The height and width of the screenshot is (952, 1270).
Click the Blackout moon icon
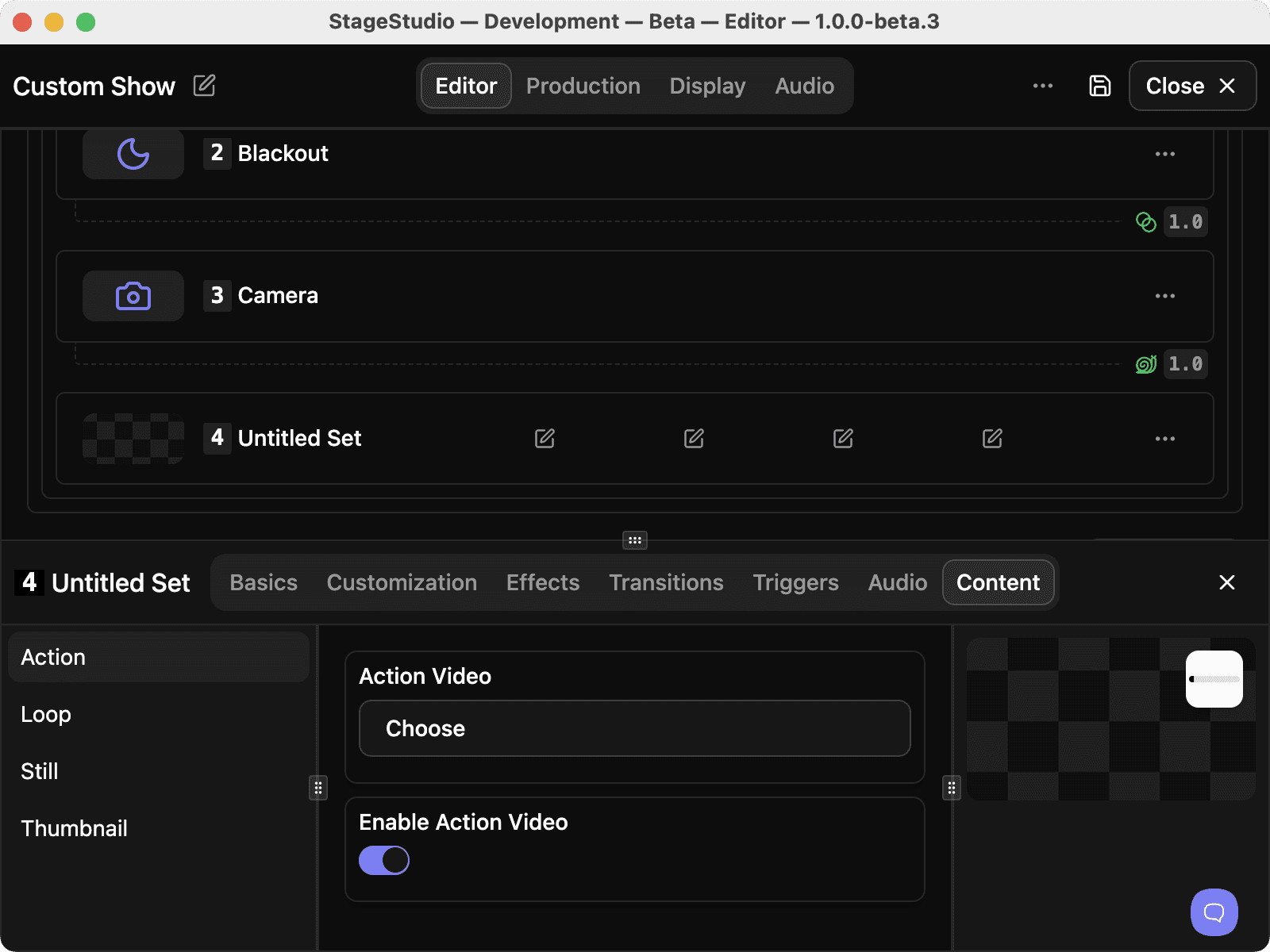133,154
